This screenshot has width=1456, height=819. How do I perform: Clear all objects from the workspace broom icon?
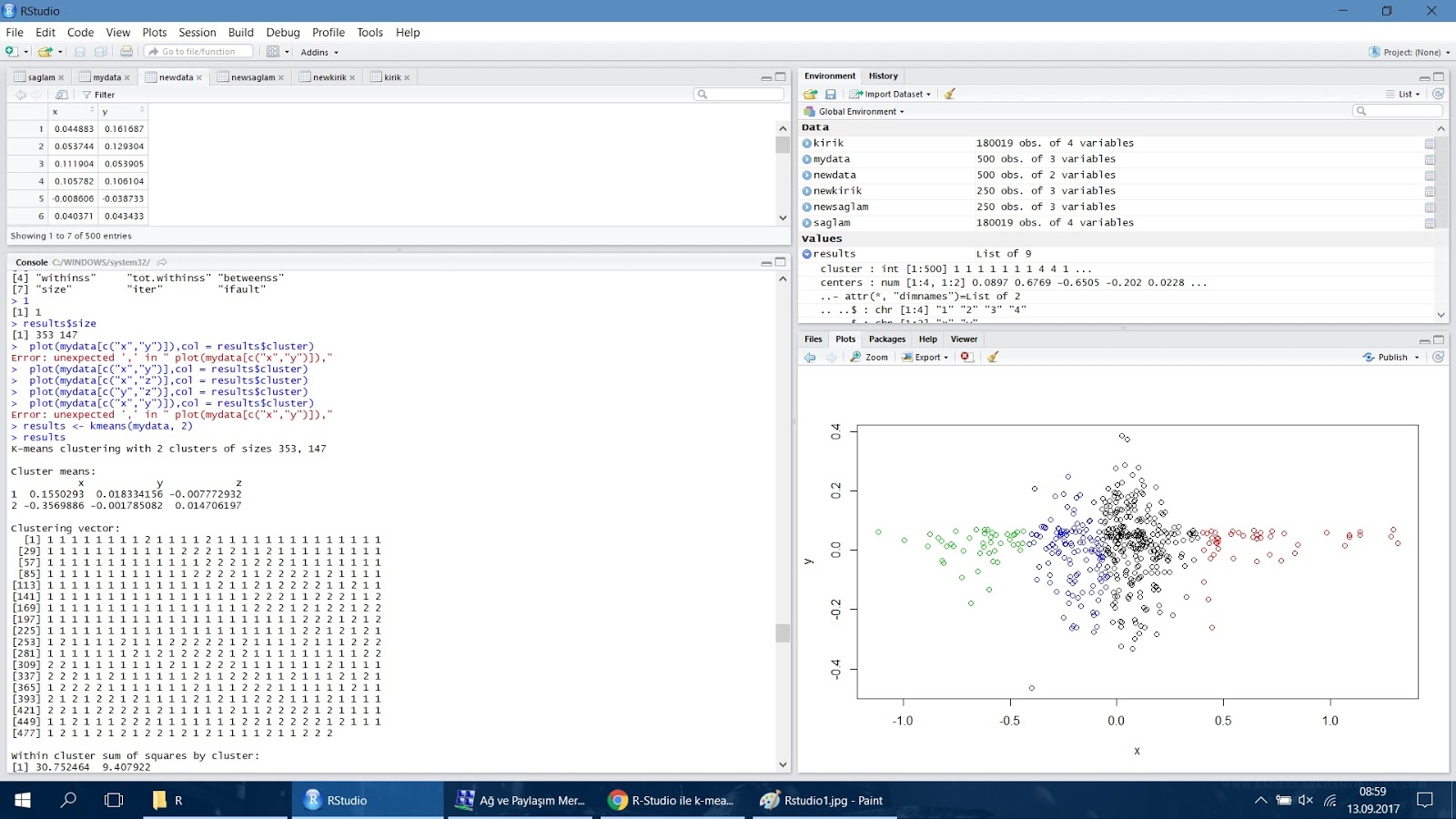950,94
